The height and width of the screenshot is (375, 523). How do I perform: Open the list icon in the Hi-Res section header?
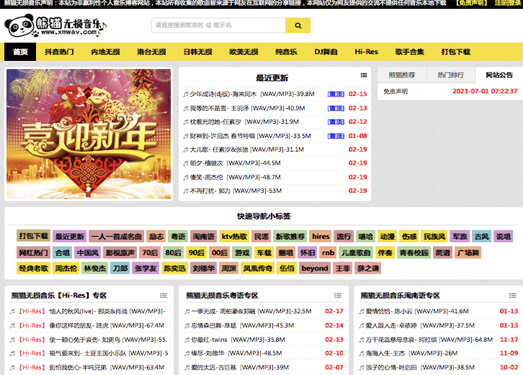[x=163, y=296]
